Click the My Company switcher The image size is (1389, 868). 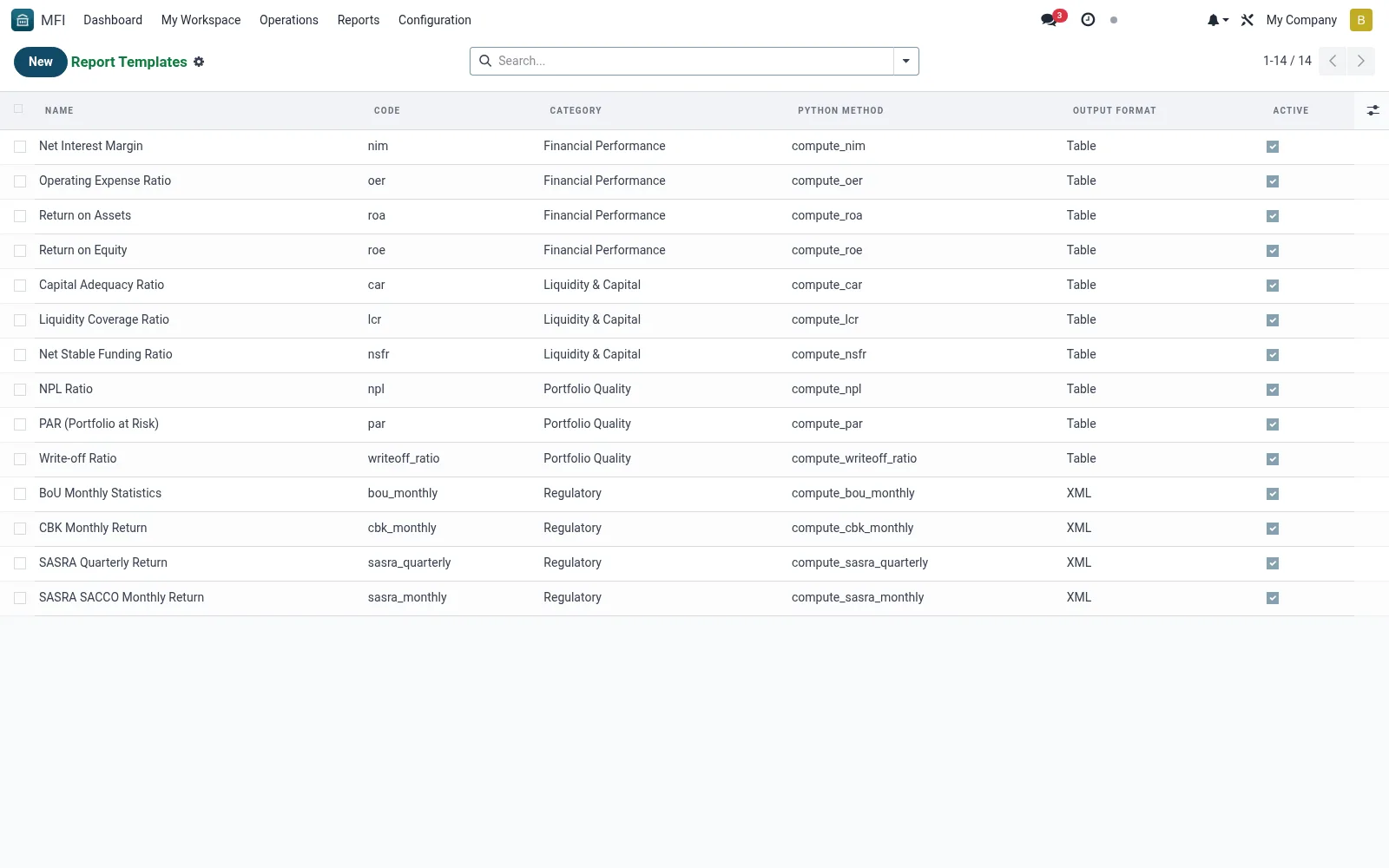pyautogui.click(x=1301, y=20)
